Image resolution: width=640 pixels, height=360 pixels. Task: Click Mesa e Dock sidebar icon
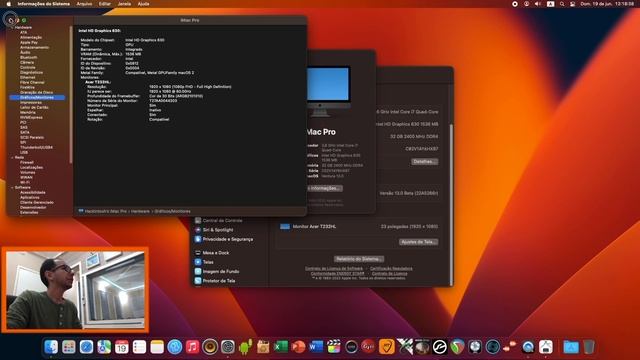click(198, 253)
